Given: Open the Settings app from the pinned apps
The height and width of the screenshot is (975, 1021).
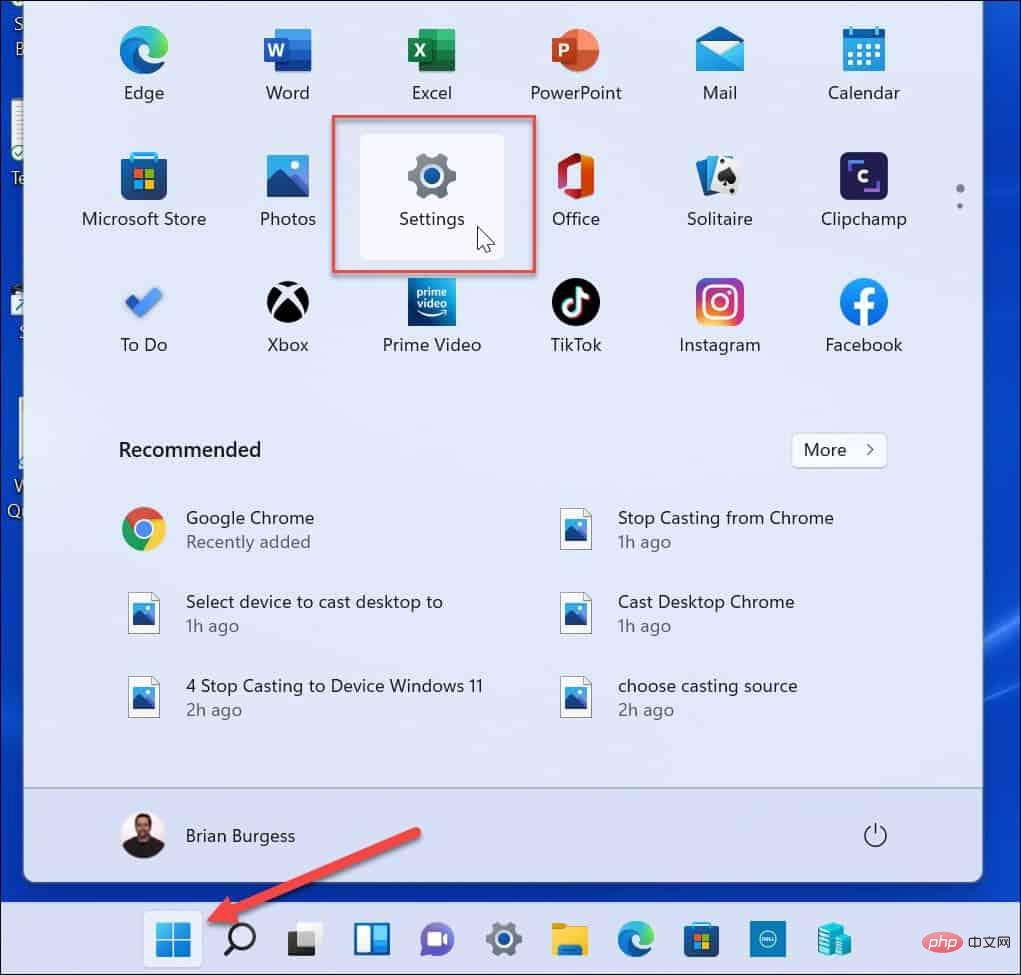Looking at the screenshot, I should (431, 190).
